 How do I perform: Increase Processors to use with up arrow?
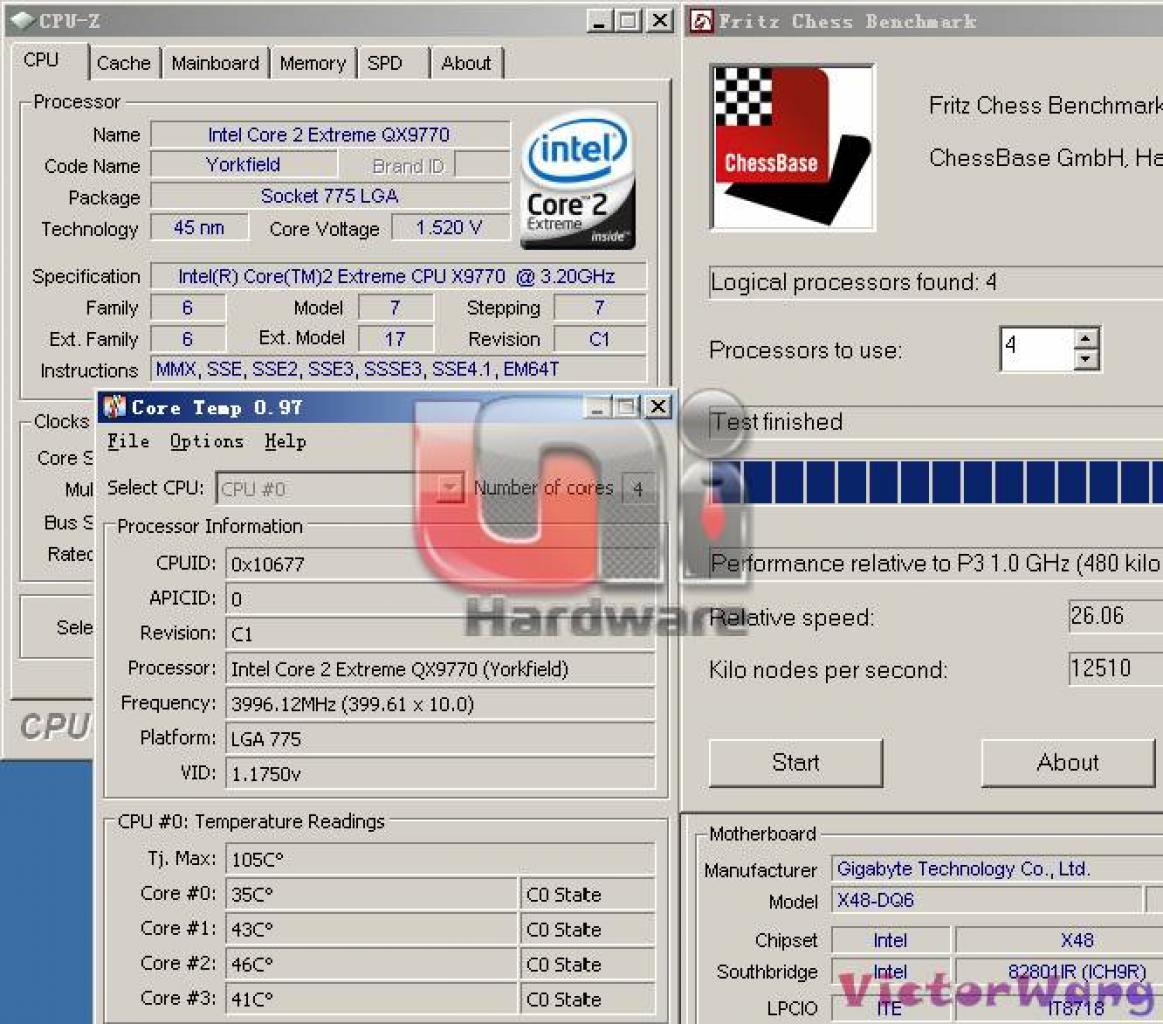(1086, 338)
